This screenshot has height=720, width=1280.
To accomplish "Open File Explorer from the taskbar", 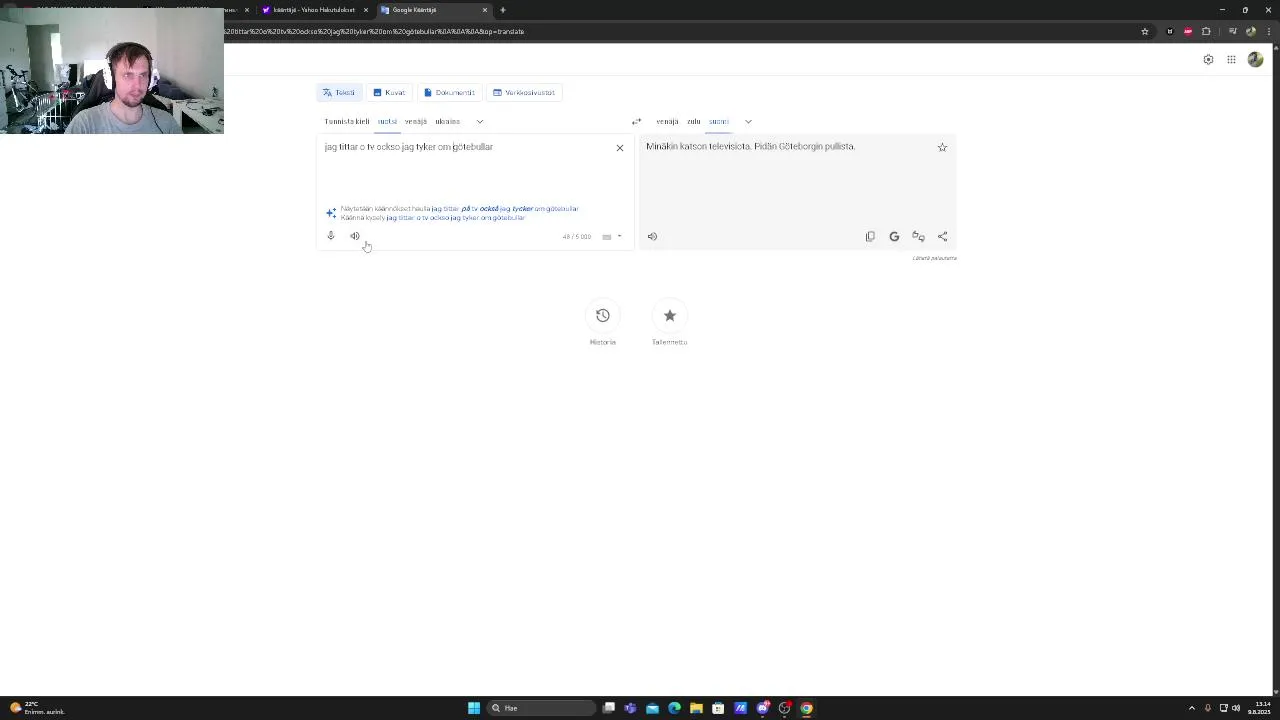I will coord(696,708).
